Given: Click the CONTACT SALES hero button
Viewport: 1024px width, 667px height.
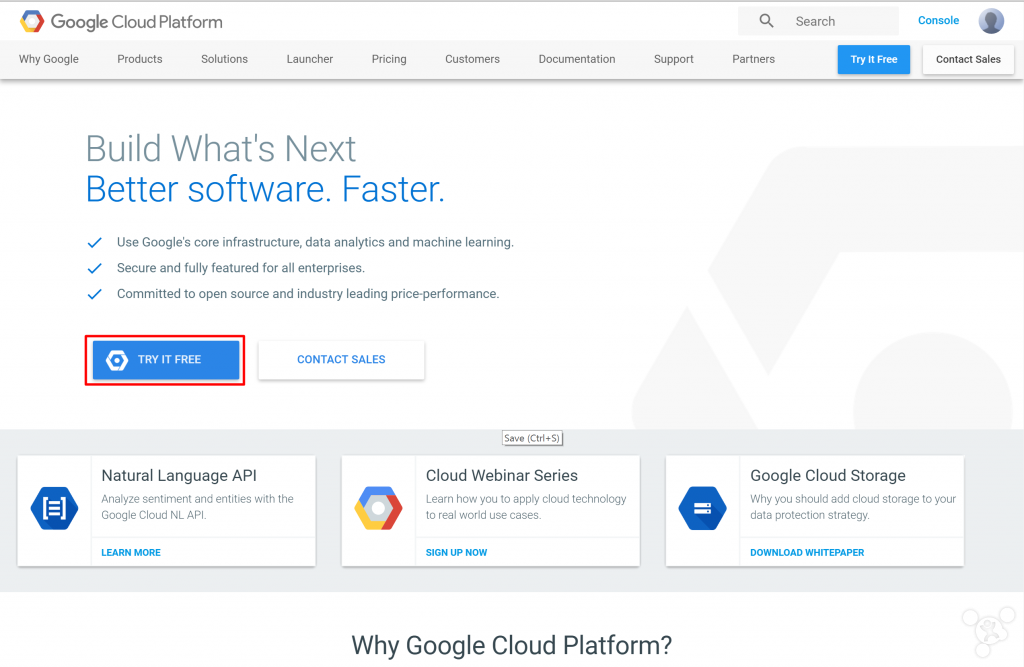Looking at the screenshot, I should (341, 359).
